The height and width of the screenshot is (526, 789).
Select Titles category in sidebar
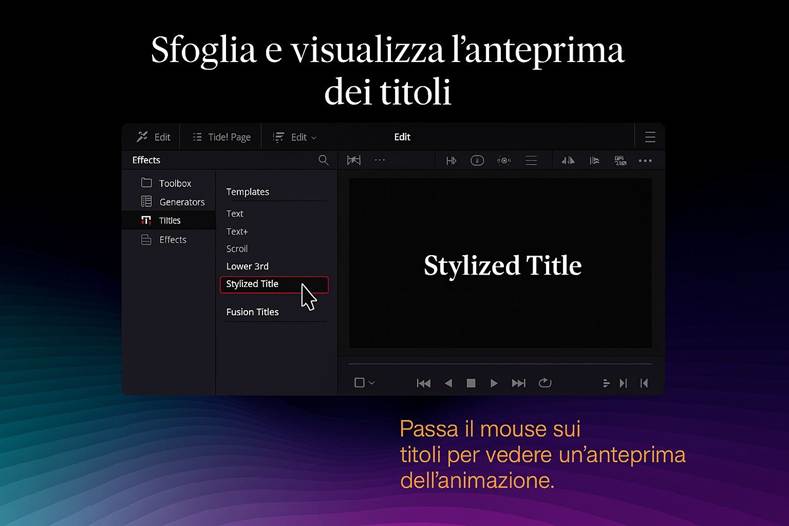tap(169, 220)
